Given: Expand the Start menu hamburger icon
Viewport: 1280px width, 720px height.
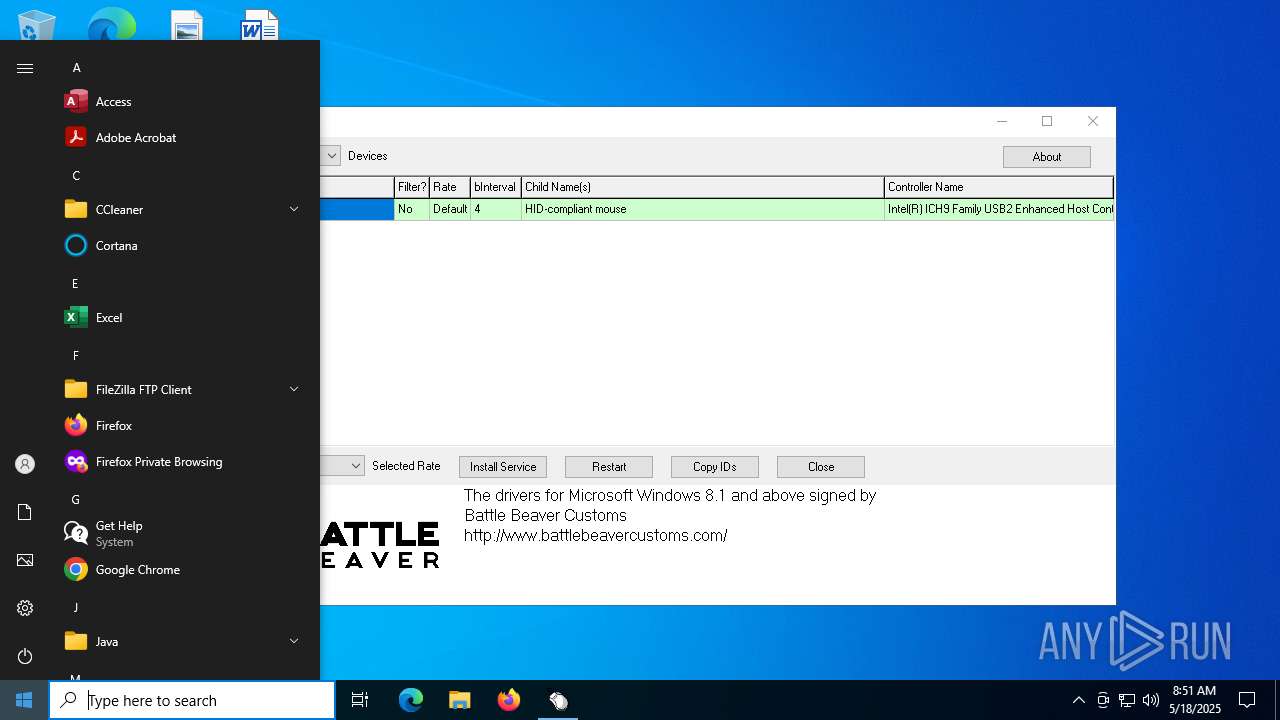Looking at the screenshot, I should (25, 68).
